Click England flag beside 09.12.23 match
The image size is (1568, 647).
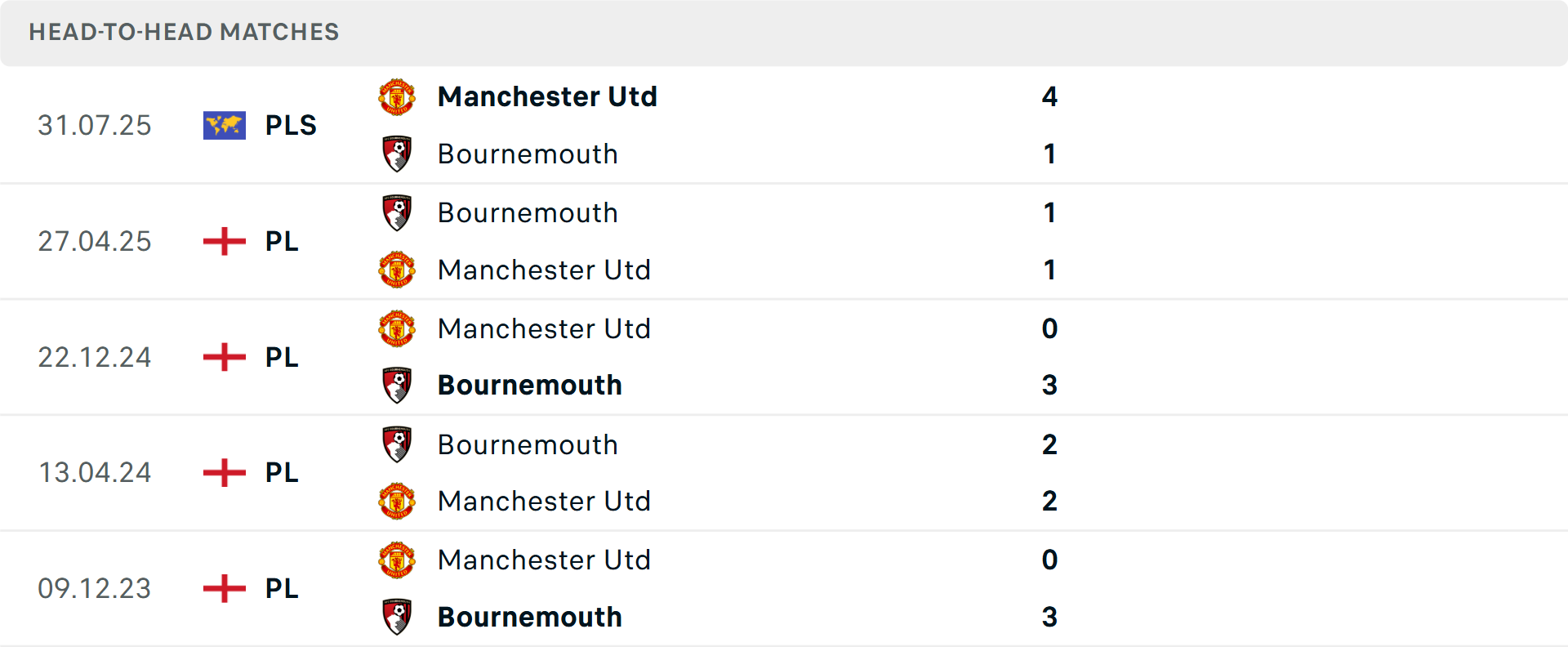225,588
